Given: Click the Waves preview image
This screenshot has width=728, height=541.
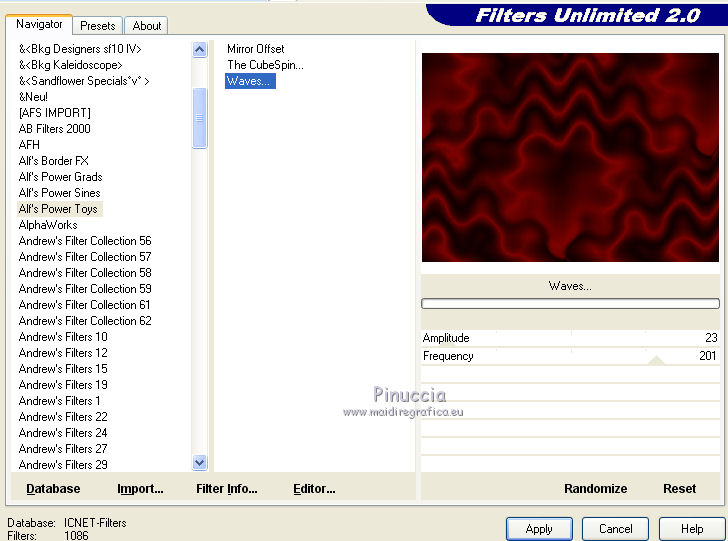Looking at the screenshot, I should click(x=570, y=157).
